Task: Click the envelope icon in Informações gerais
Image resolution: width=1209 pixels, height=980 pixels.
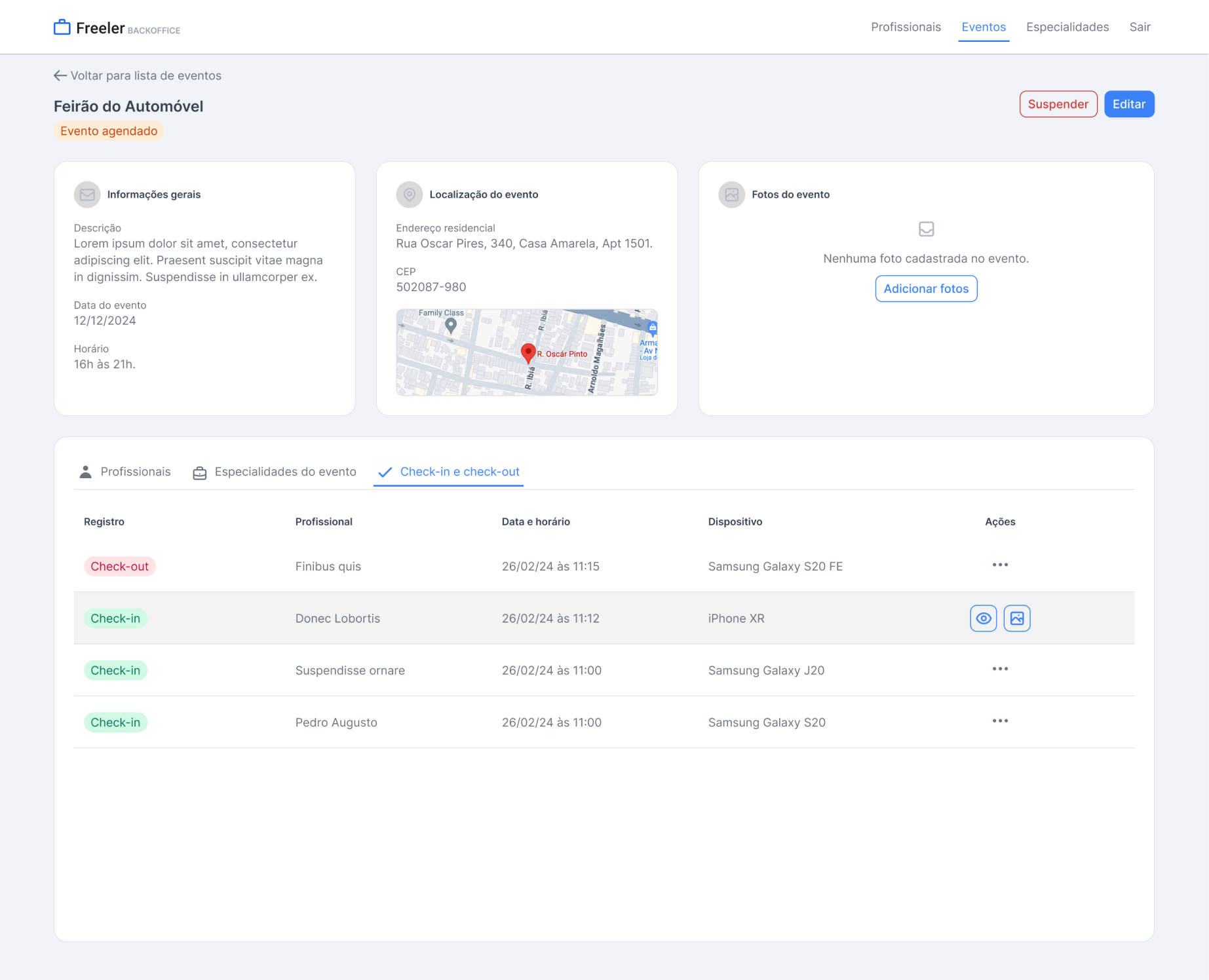Action: [x=87, y=195]
